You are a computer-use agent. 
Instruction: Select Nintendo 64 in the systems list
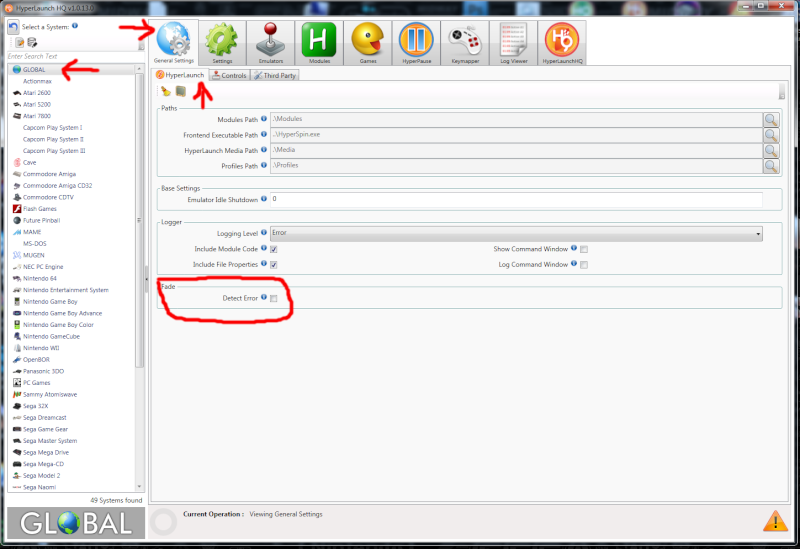[x=71, y=279]
